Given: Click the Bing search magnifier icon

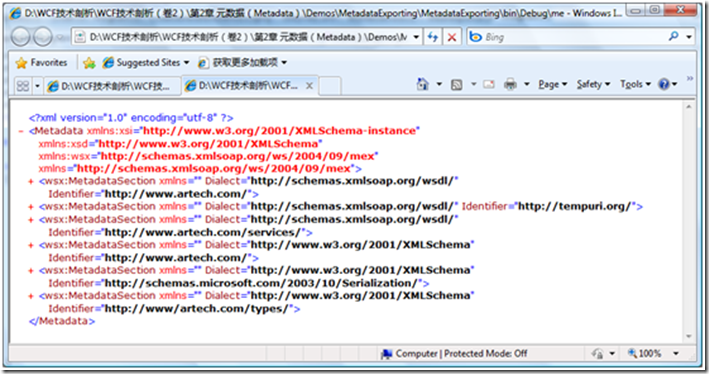Looking at the screenshot, I should [x=673, y=37].
